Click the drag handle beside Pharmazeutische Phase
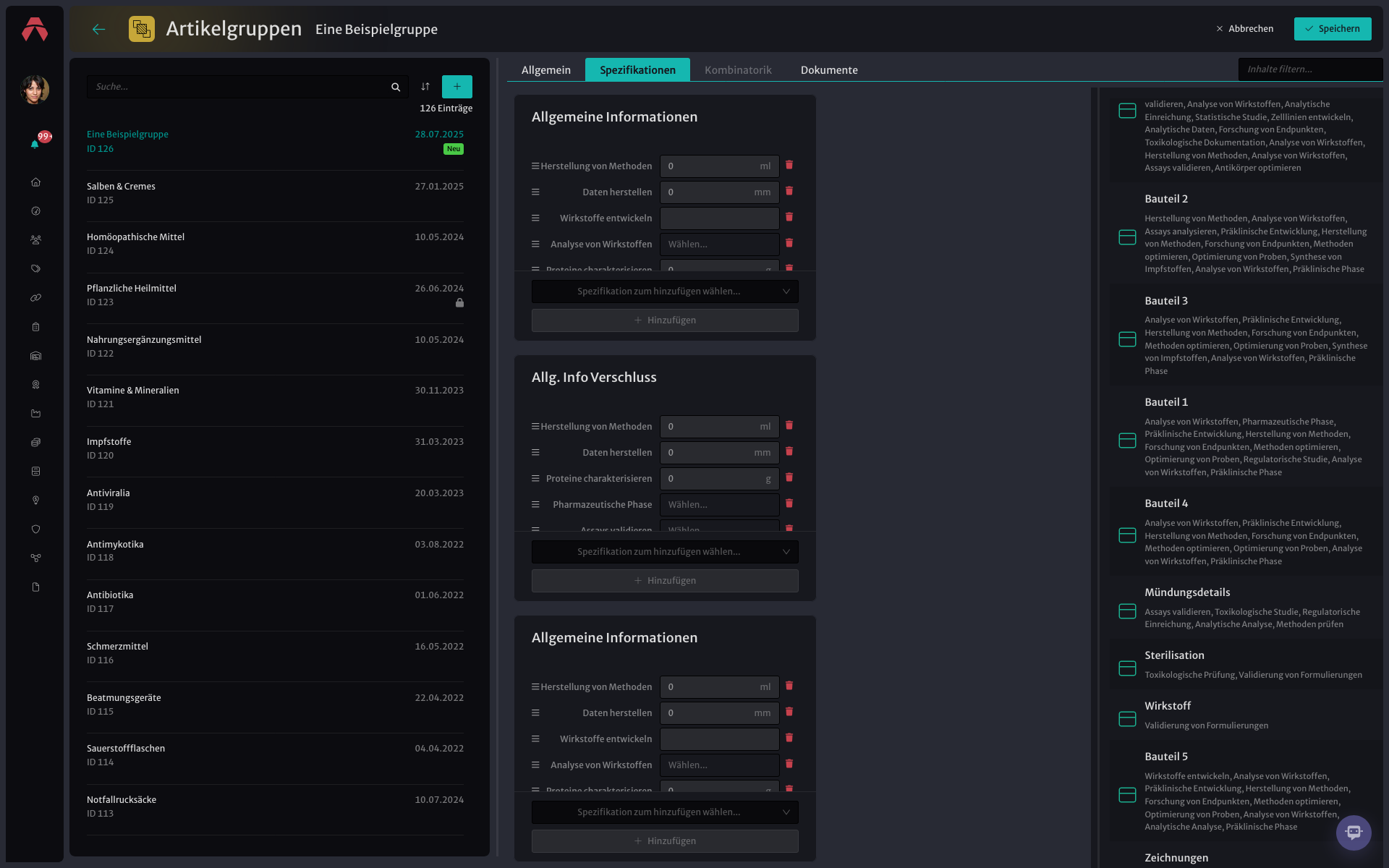 (535, 505)
